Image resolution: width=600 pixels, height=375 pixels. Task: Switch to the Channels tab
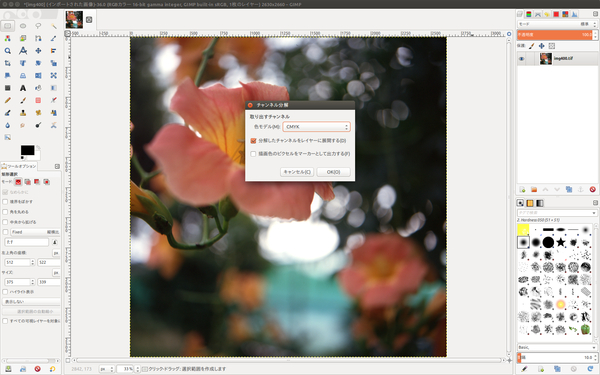pyautogui.click(x=529, y=14)
